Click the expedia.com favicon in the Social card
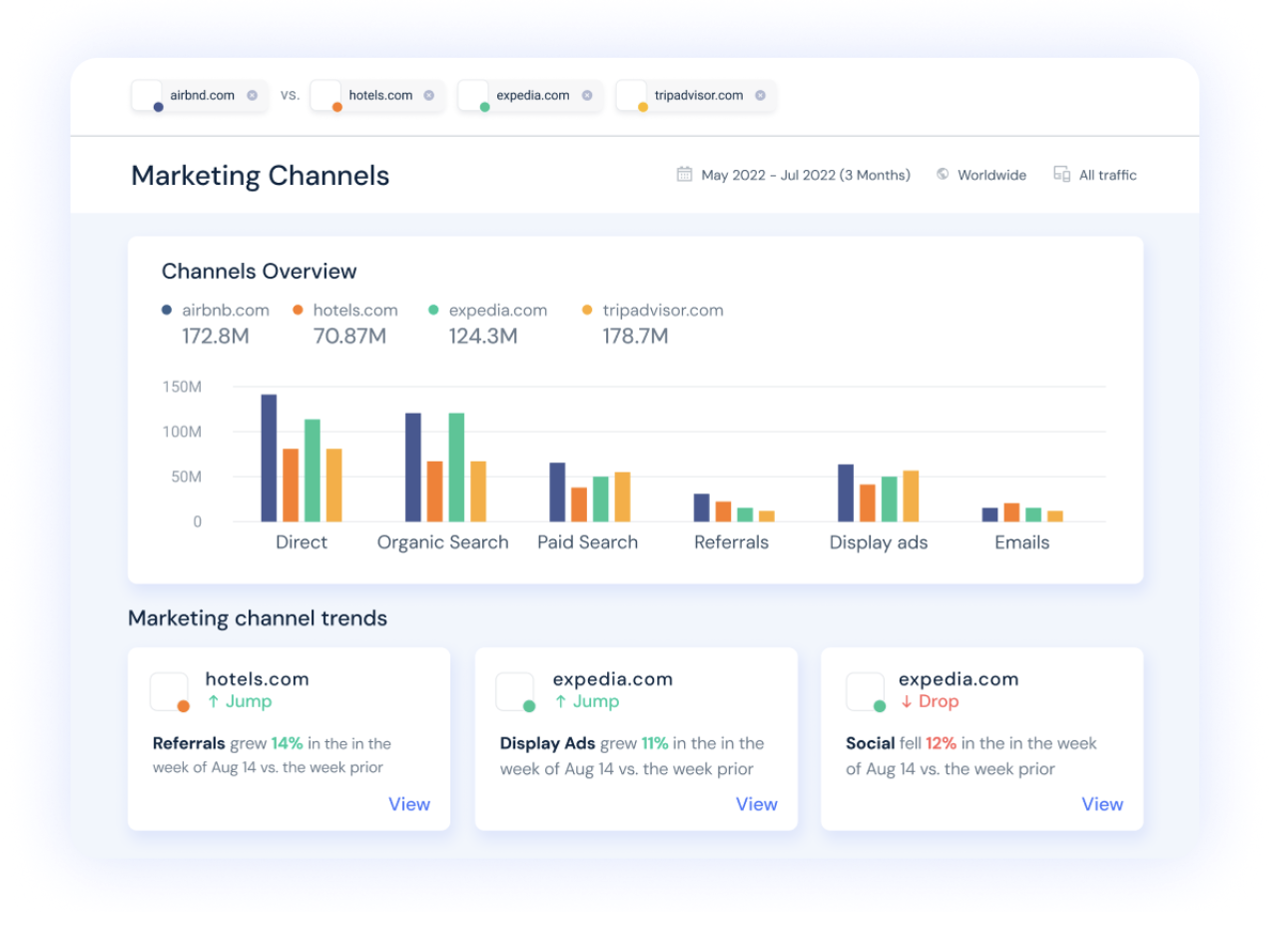 click(x=865, y=691)
